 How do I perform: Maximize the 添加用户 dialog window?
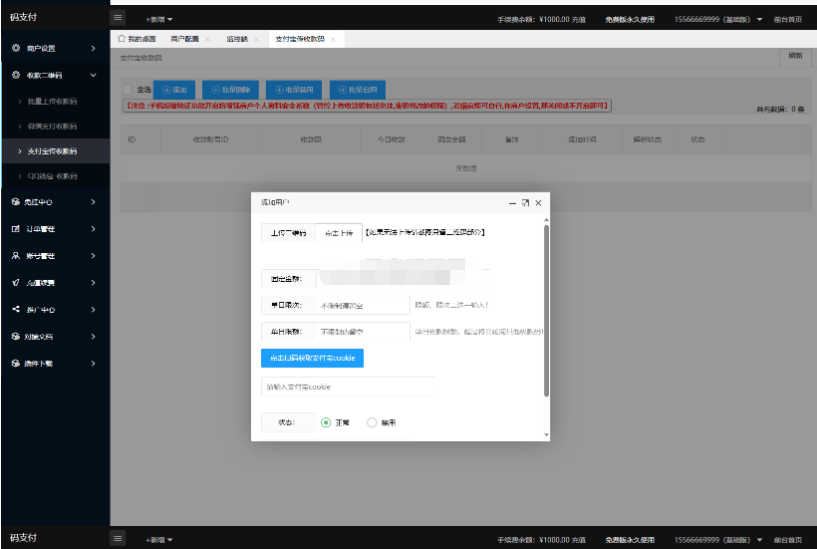tap(525, 202)
